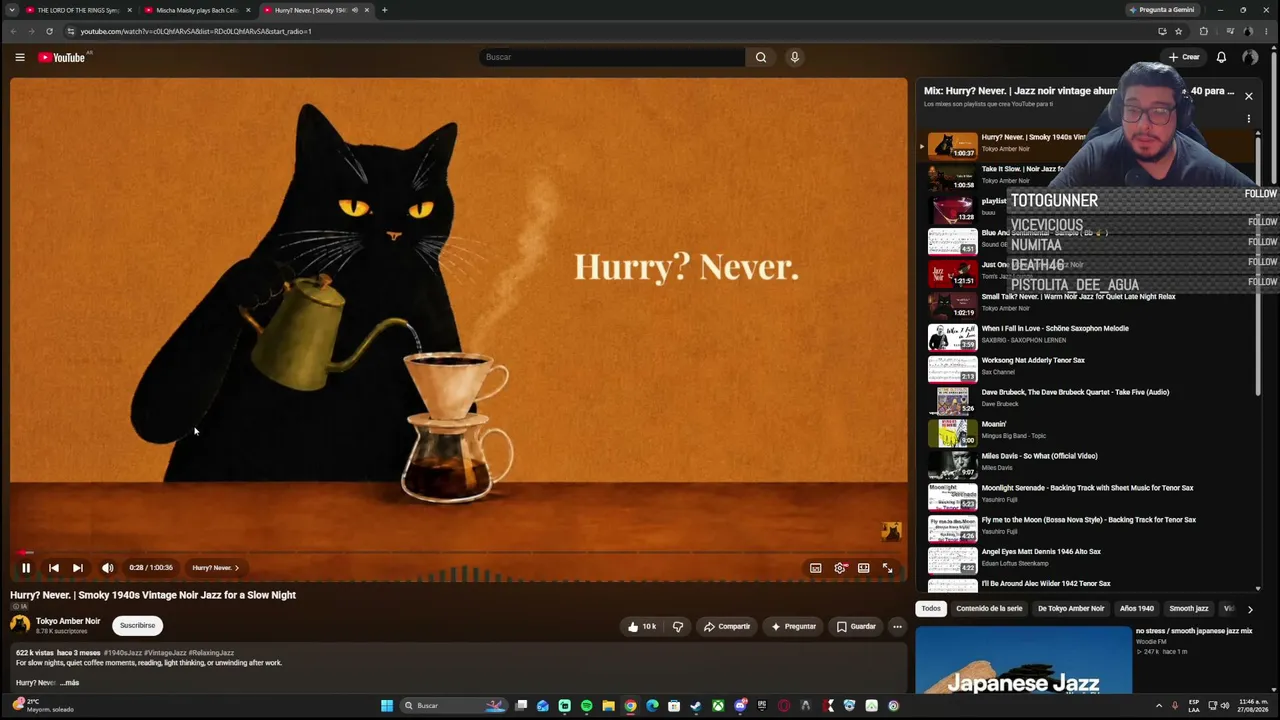Screen dimensions: 1280x720
Task: Pause the video playback
Action: pos(26,568)
